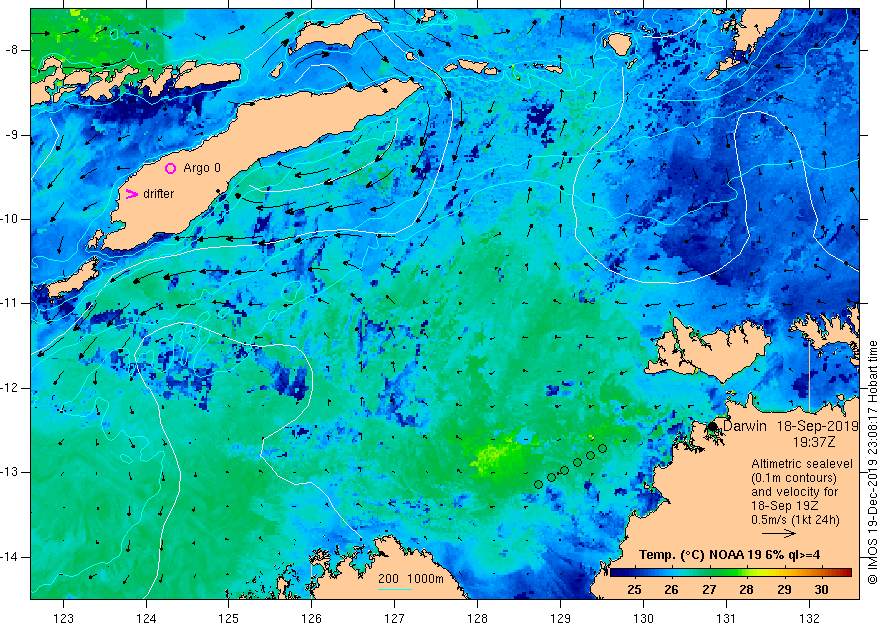The height and width of the screenshot is (630, 880).
Task: Click longitude label 130 on the axis
Action: [x=643, y=618]
